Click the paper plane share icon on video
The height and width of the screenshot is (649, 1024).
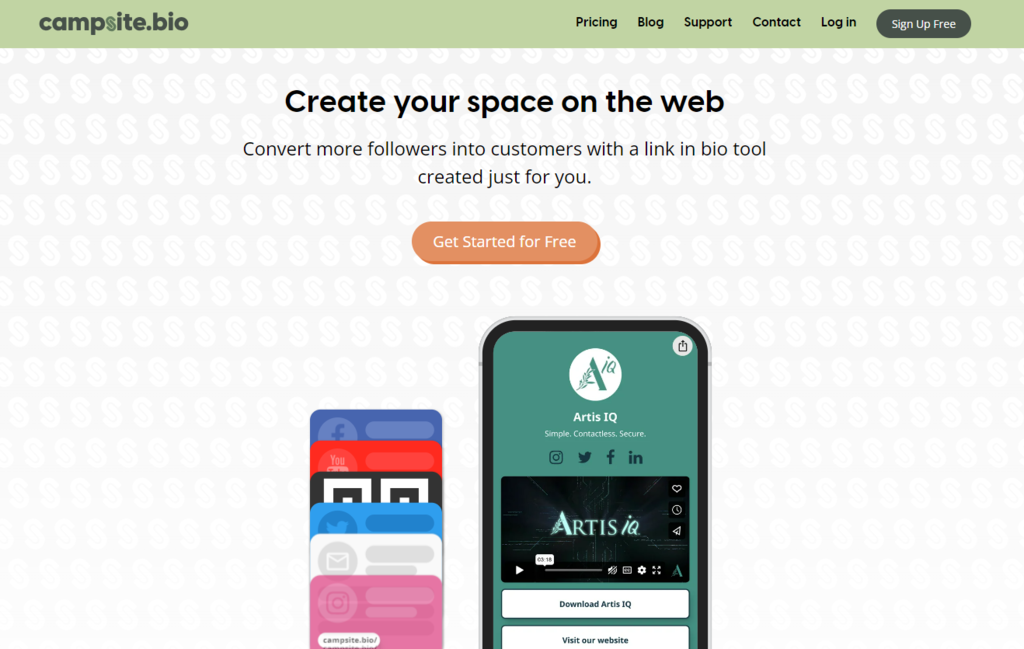tap(677, 531)
